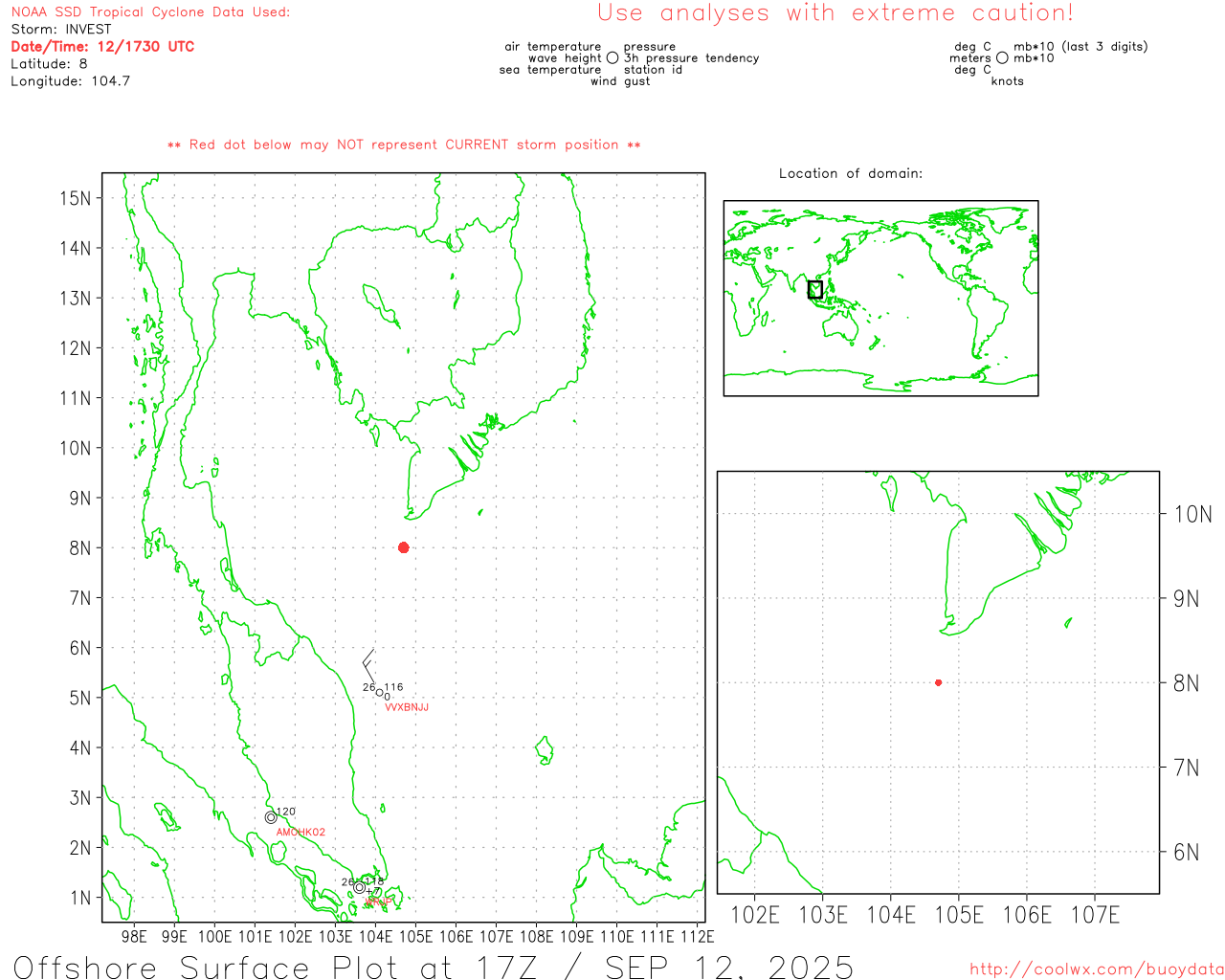Click the 'Latitude: 8' text

(49, 64)
